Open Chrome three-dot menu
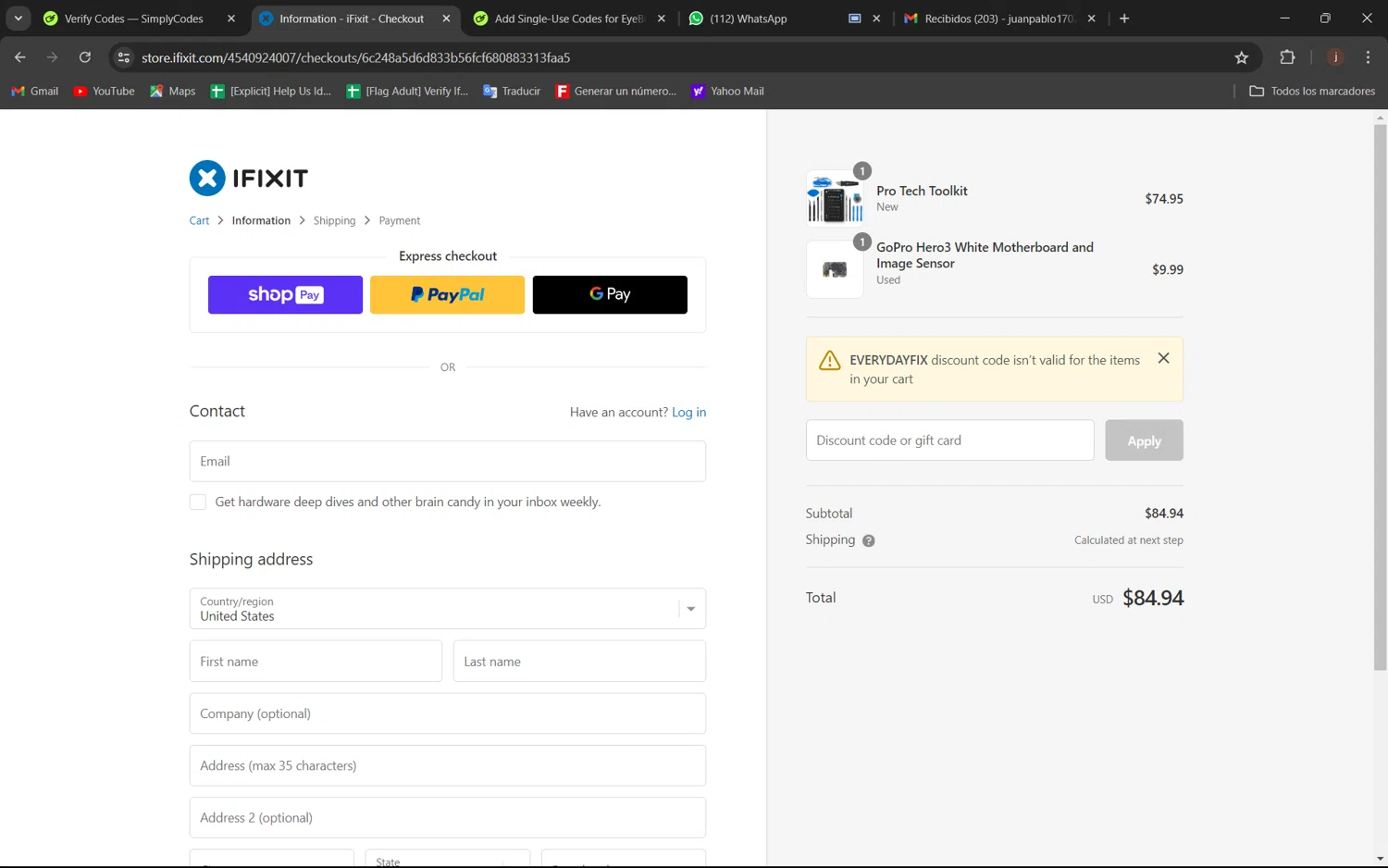This screenshot has width=1388, height=868. (x=1368, y=57)
